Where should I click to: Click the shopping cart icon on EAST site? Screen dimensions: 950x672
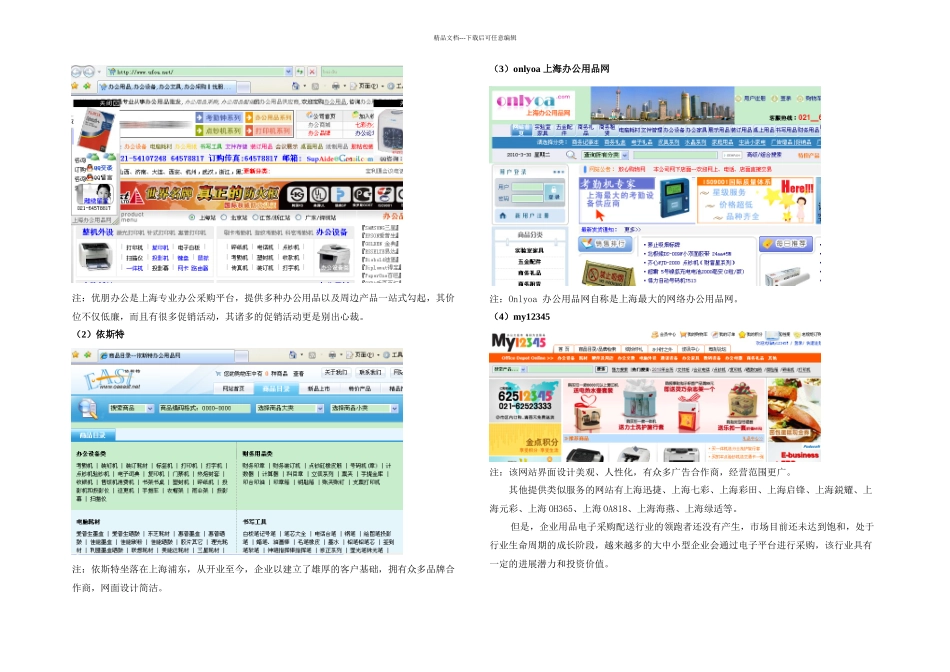(x=218, y=373)
